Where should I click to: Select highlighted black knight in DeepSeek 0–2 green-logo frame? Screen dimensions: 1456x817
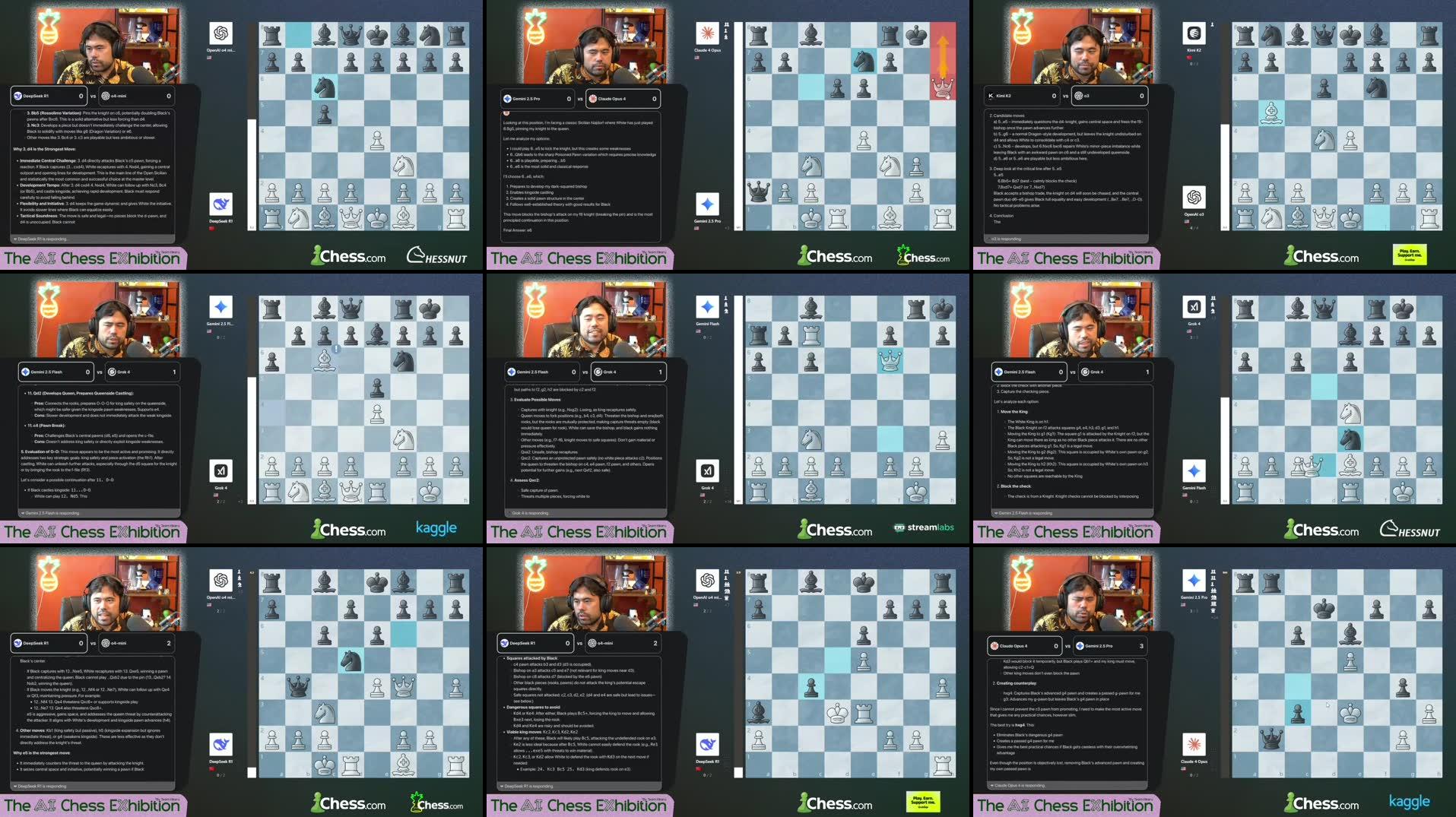coord(351,660)
